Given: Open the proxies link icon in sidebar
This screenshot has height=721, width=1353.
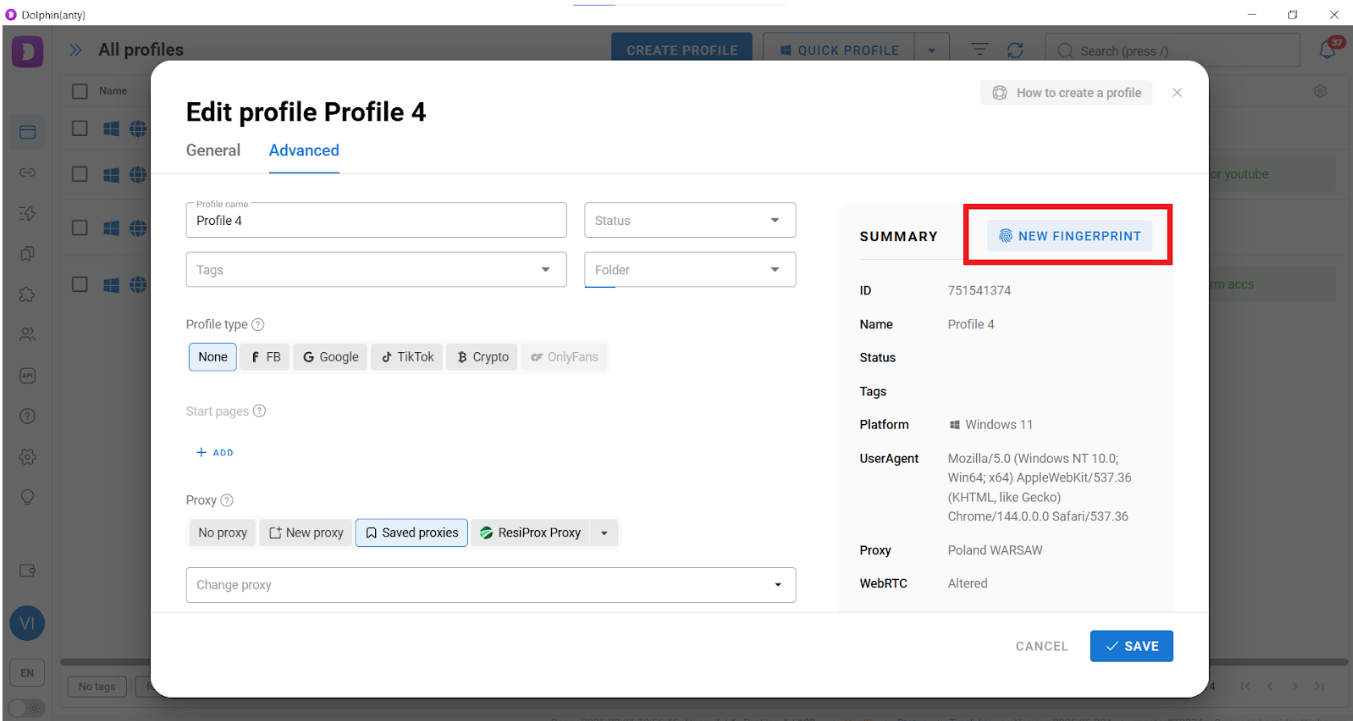Looking at the screenshot, I should click(28, 173).
